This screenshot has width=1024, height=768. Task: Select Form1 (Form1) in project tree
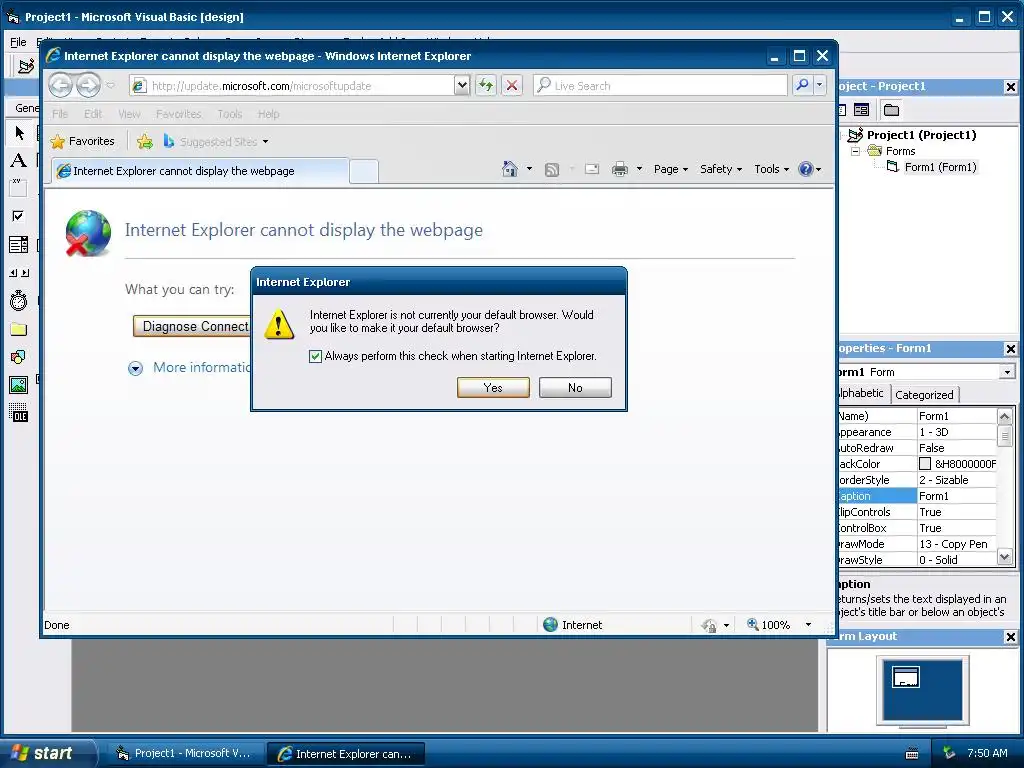(x=940, y=167)
